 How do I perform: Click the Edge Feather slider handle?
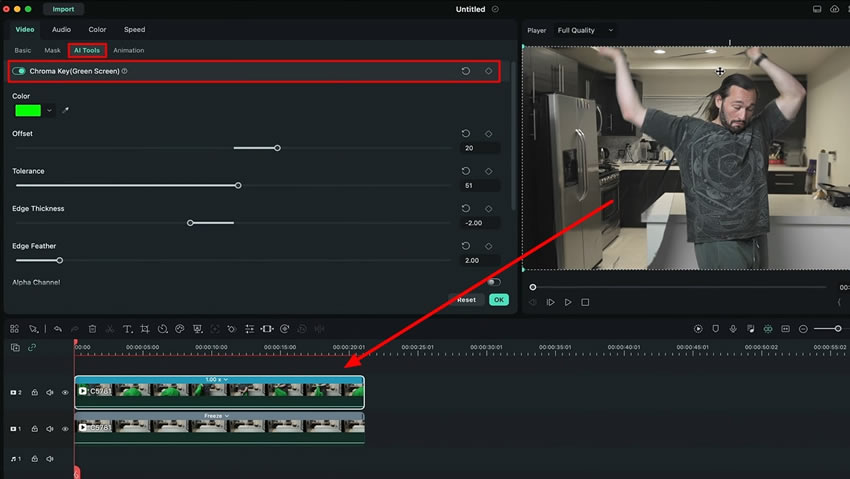click(60, 261)
